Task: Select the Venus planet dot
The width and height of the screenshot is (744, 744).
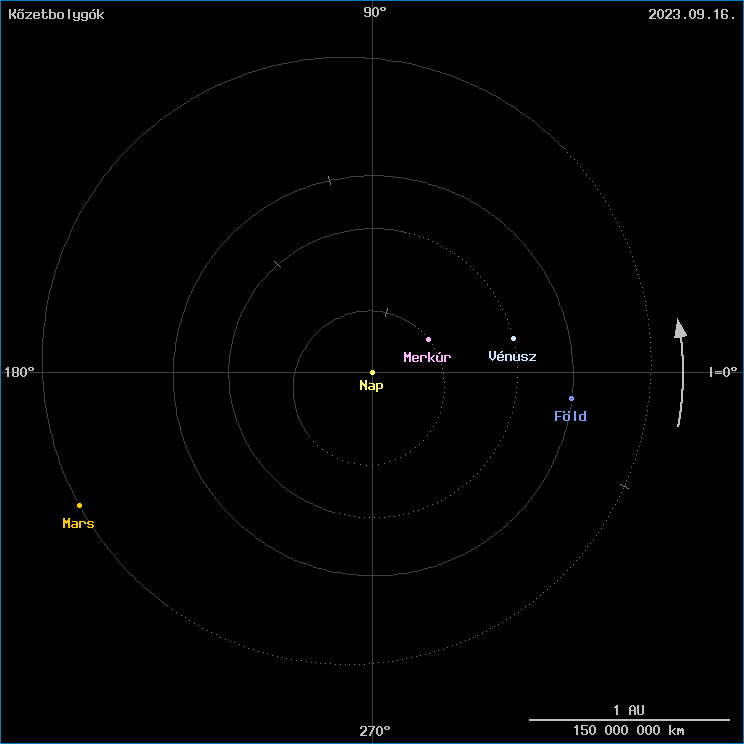Action: [513, 338]
